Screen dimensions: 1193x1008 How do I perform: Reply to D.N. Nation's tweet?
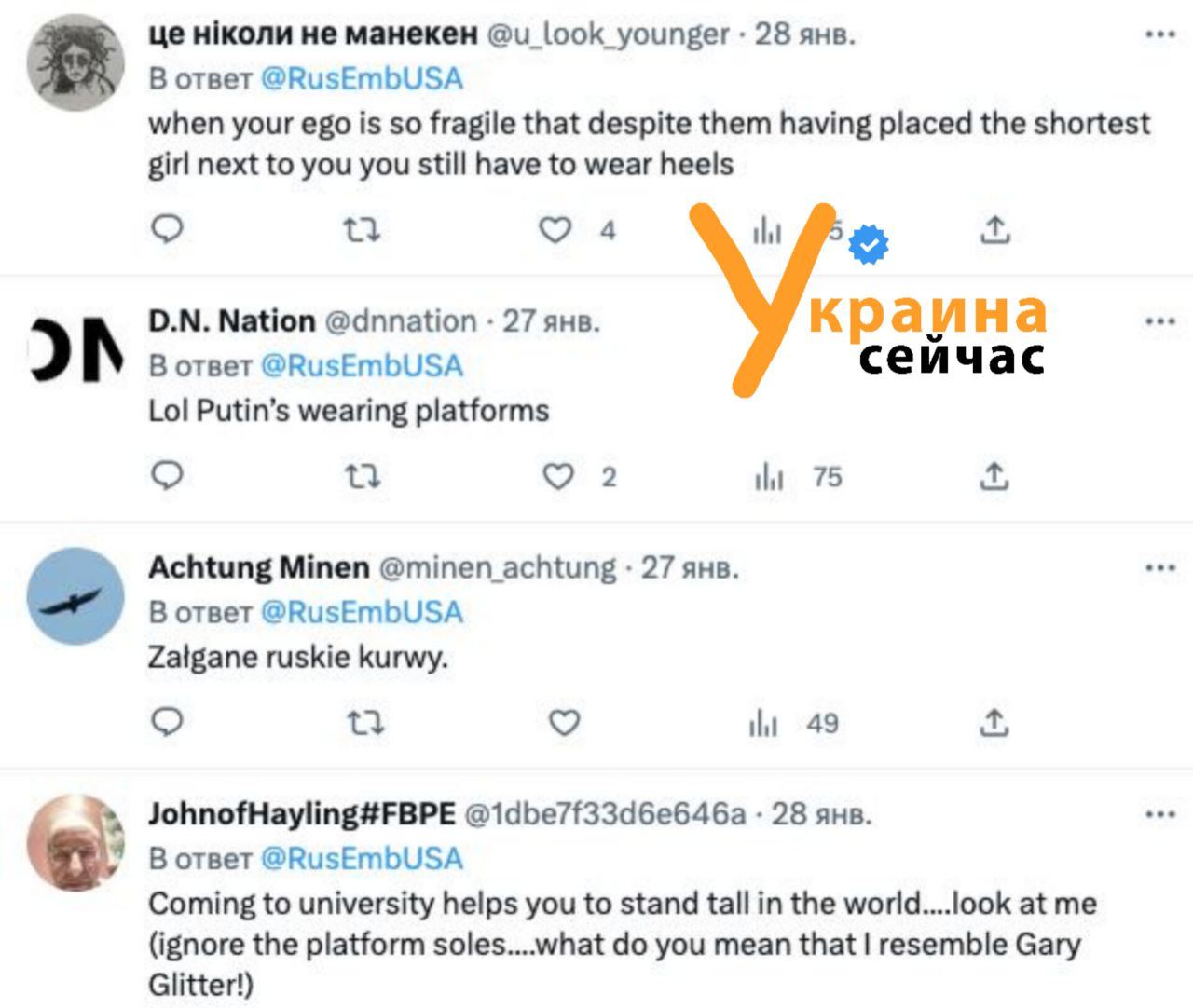[168, 476]
